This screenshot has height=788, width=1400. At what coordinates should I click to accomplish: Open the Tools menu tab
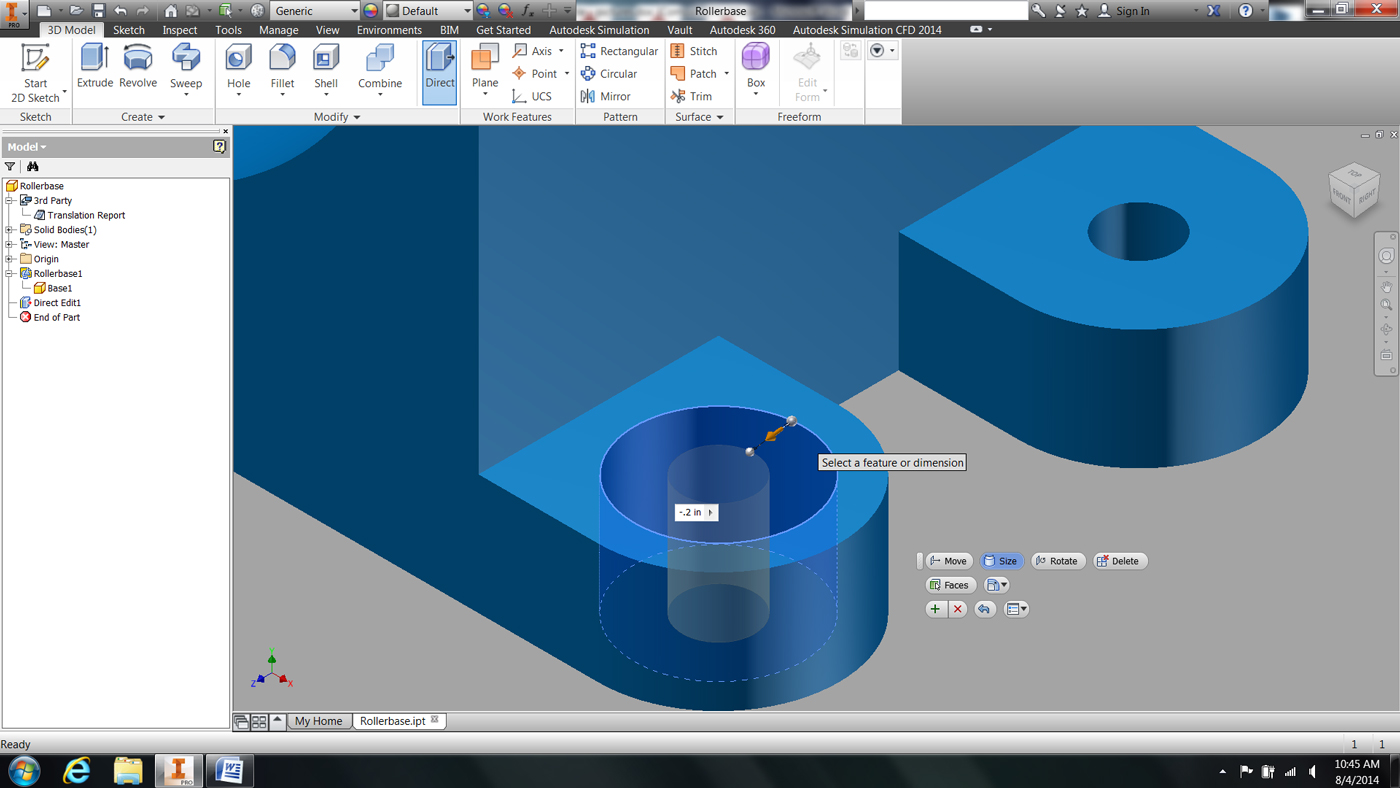pos(228,30)
